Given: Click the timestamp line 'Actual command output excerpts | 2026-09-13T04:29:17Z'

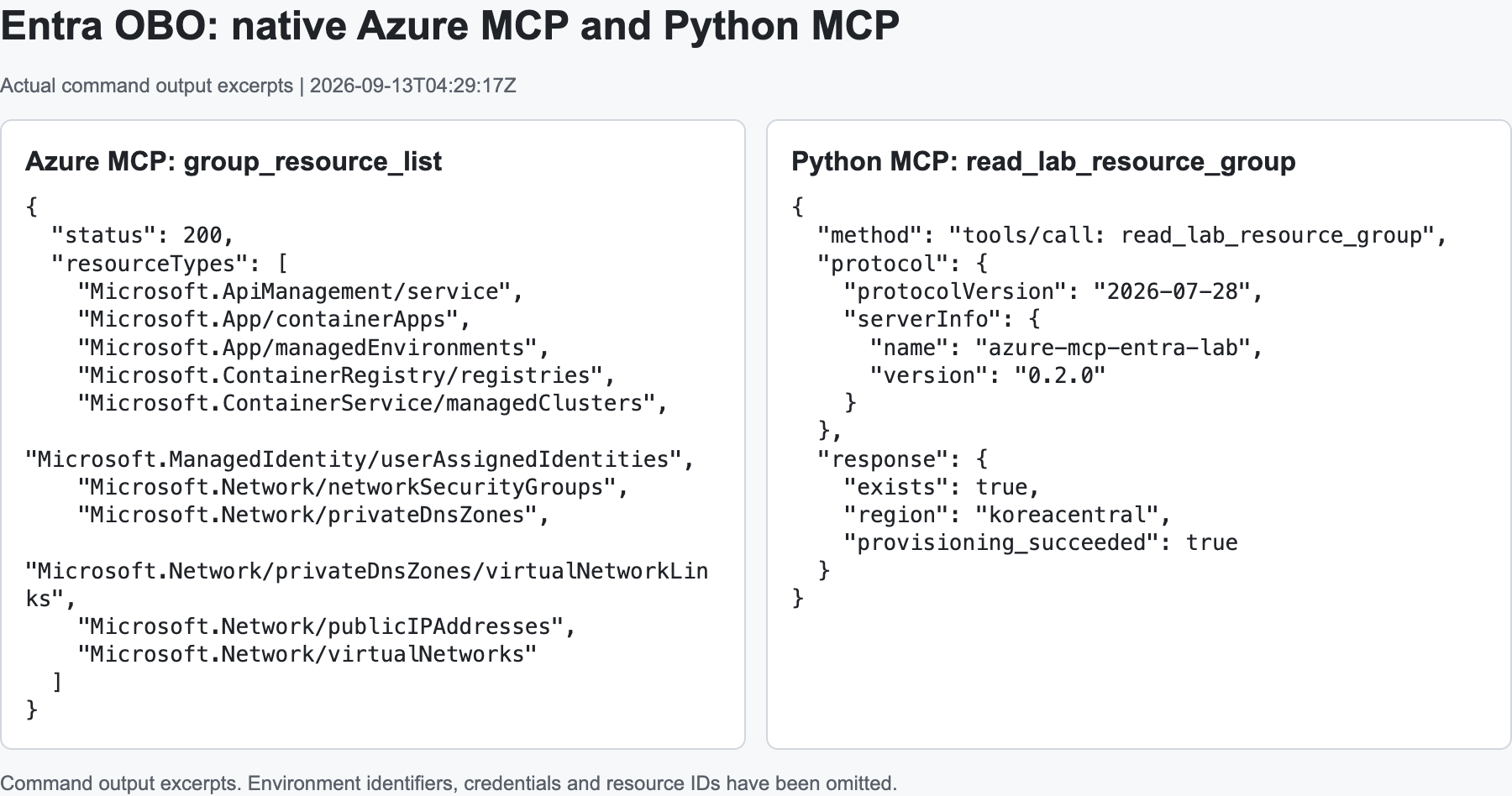Looking at the screenshot, I should pyautogui.click(x=258, y=86).
